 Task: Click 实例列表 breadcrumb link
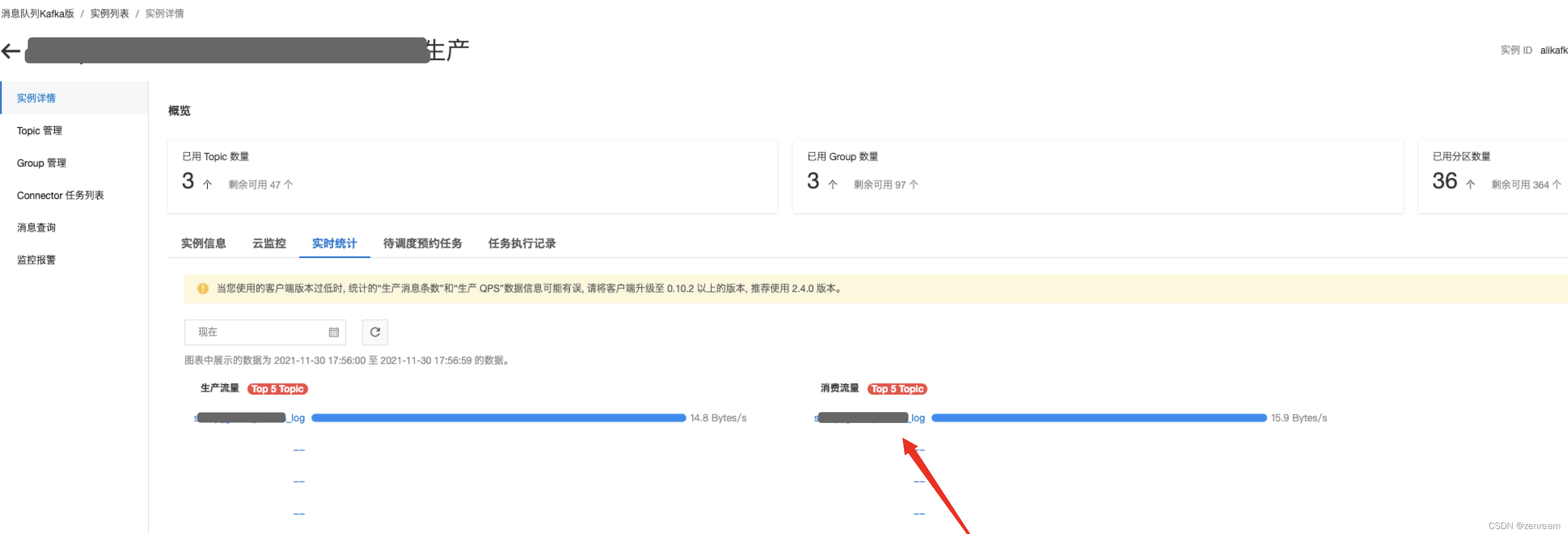point(110,13)
